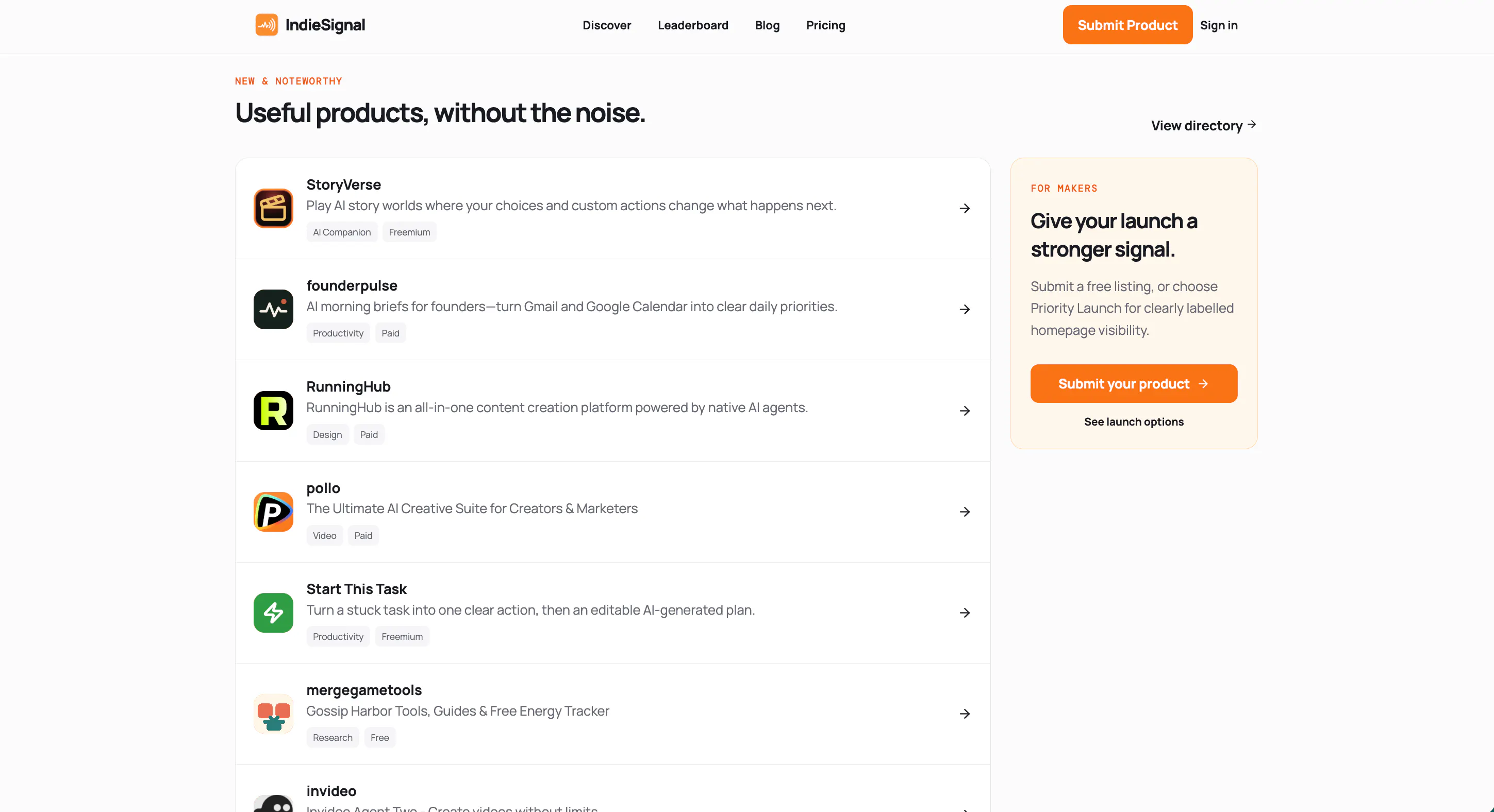Click Submit your product button
Viewport: 1494px width, 812px height.
click(x=1133, y=384)
